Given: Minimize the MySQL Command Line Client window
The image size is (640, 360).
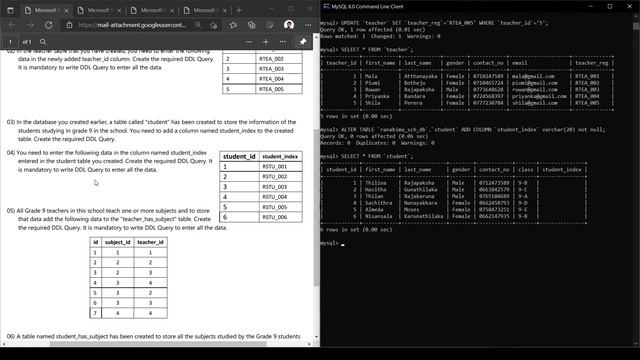Looking at the screenshot, I should tap(591, 6).
